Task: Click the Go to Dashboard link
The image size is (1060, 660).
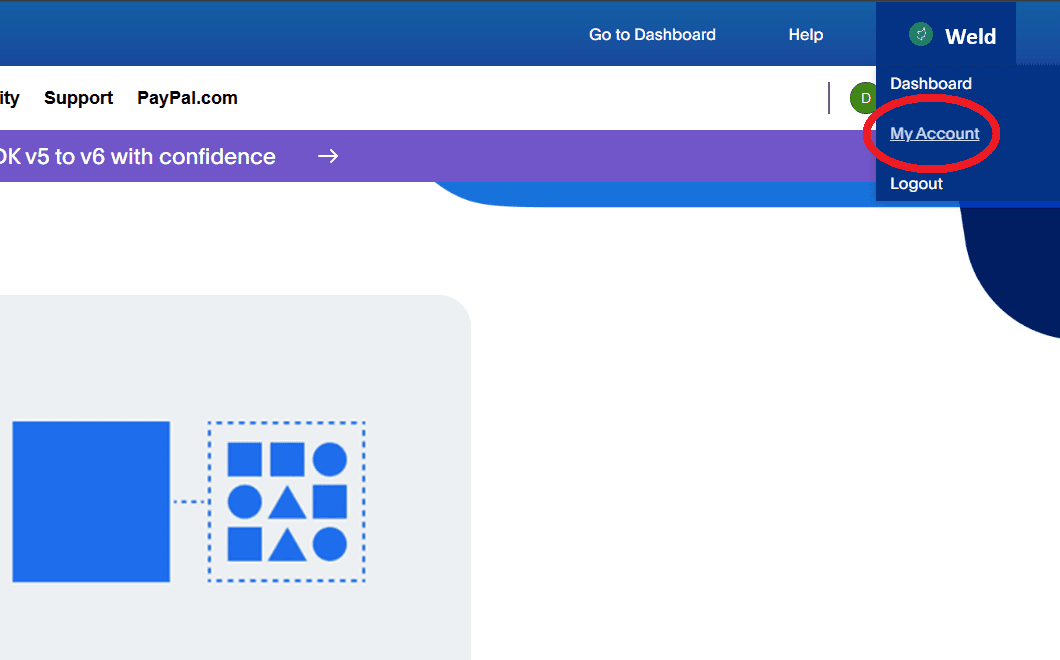Action: [x=652, y=34]
